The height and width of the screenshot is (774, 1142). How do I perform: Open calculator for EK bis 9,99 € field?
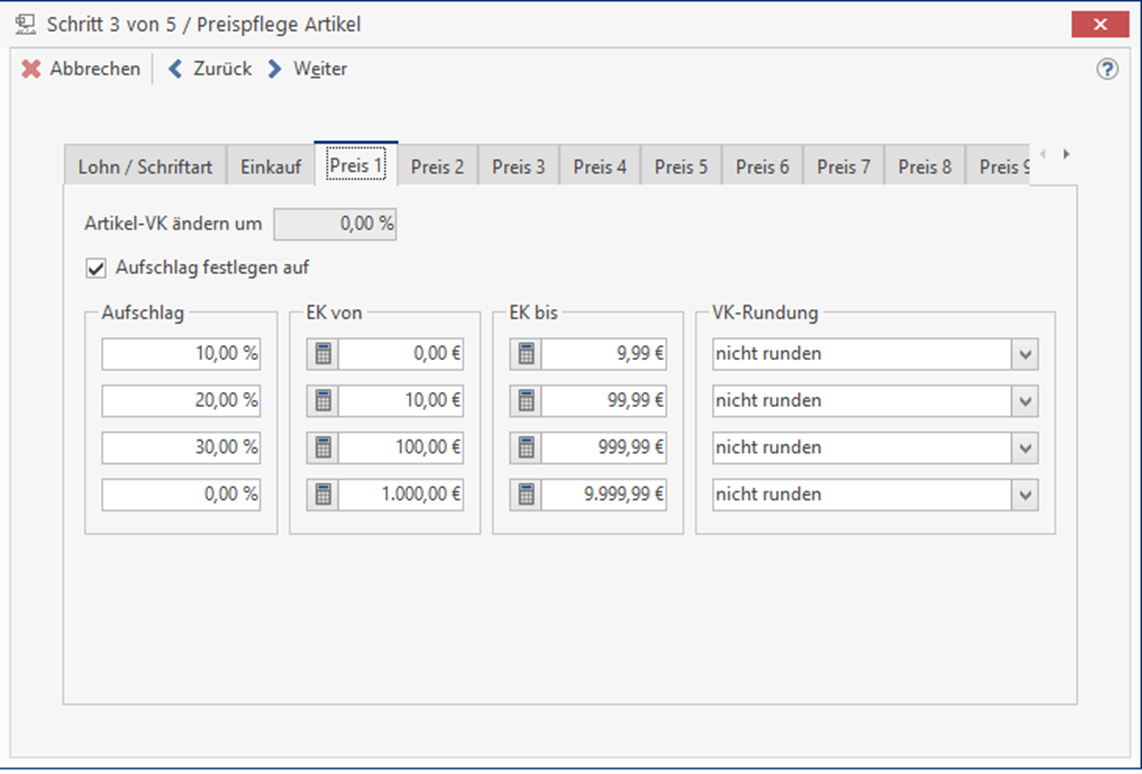[526, 354]
